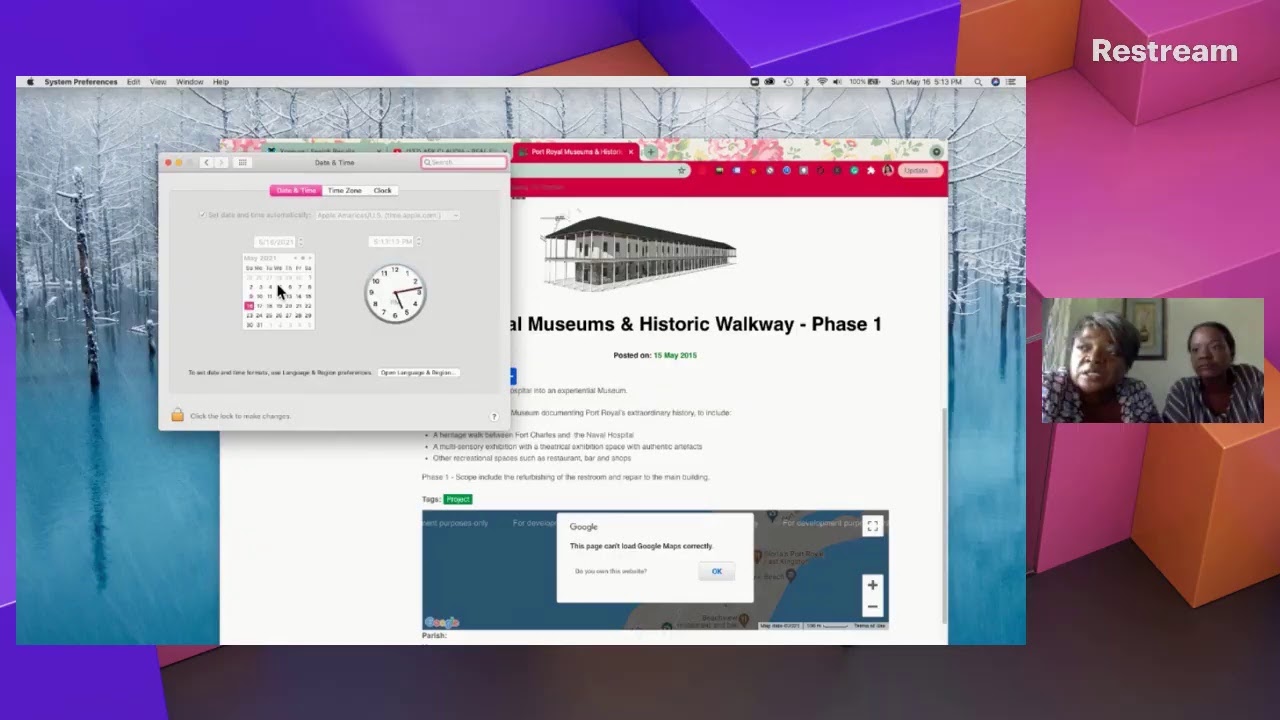1280x720 pixels.
Task: Close the Port Royal Museums tab
Action: [630, 152]
